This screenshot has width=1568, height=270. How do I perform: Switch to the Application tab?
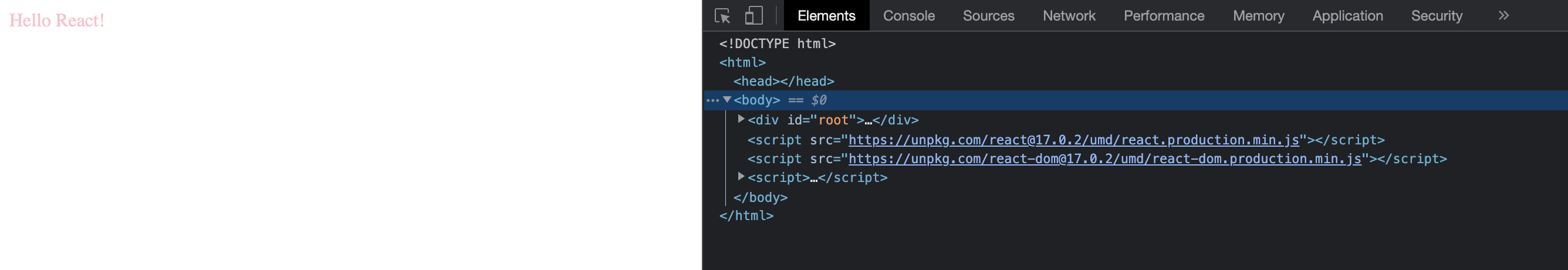pos(1348,16)
